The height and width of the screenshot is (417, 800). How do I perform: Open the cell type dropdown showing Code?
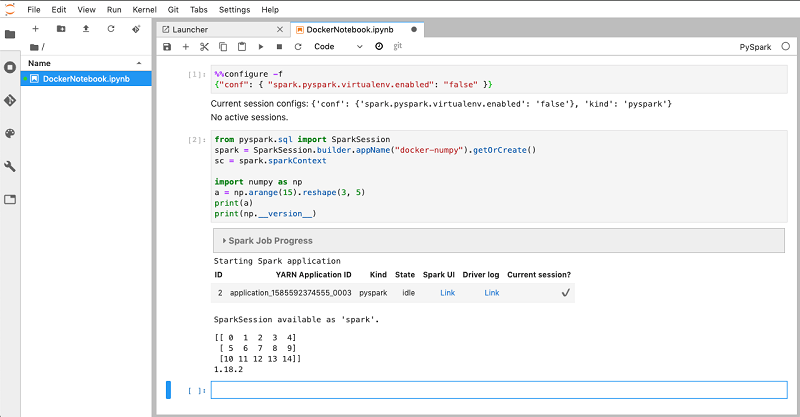337,47
